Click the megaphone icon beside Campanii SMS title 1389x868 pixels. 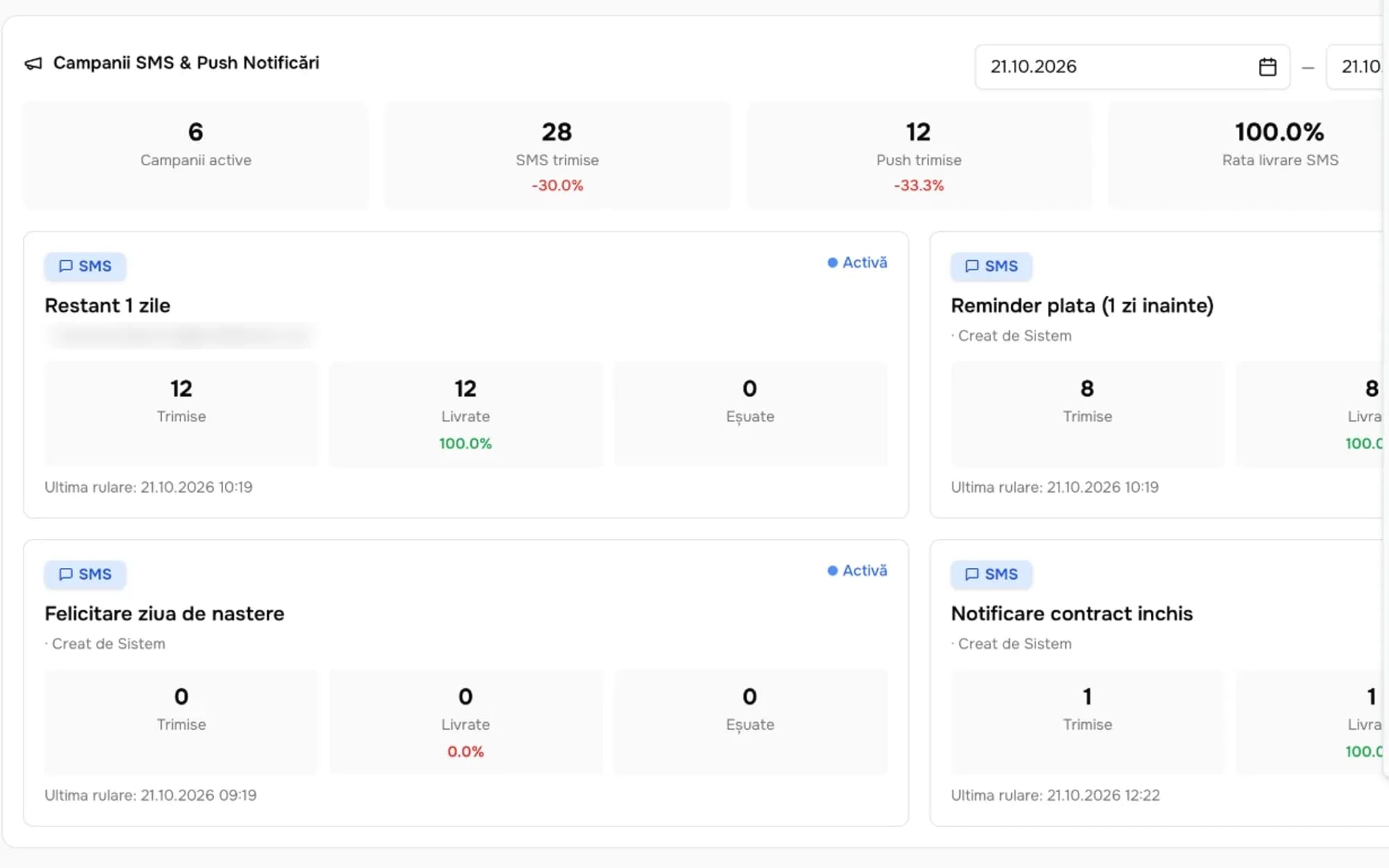tap(33, 64)
